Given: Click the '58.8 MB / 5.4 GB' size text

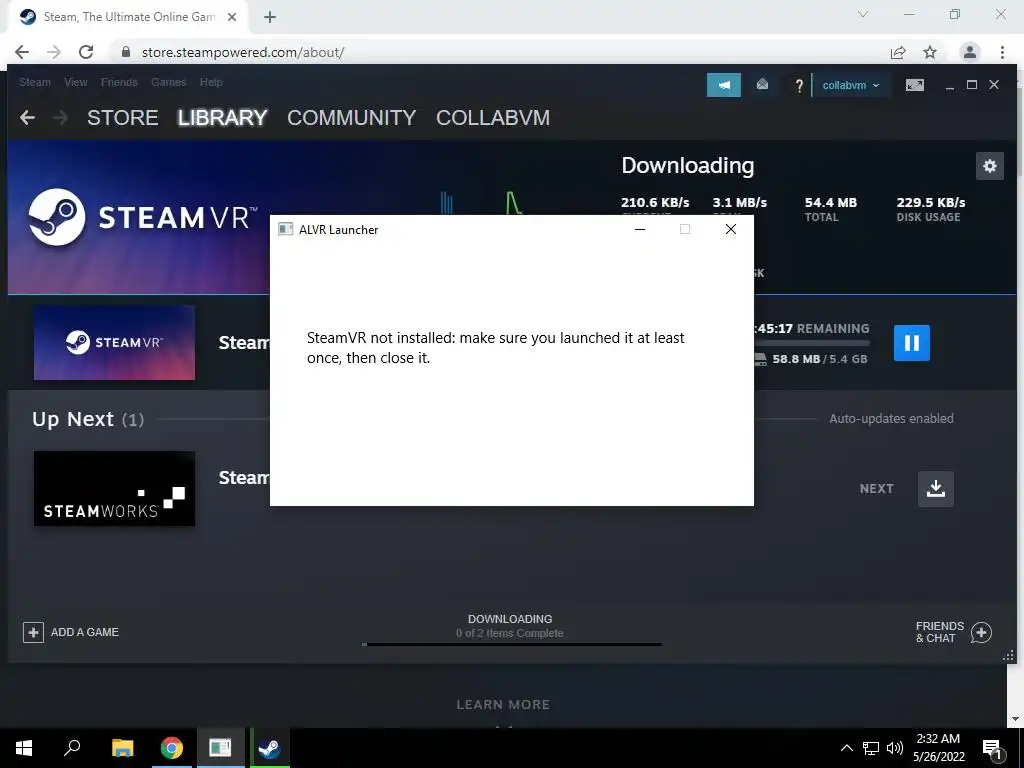Looking at the screenshot, I should tap(820, 359).
